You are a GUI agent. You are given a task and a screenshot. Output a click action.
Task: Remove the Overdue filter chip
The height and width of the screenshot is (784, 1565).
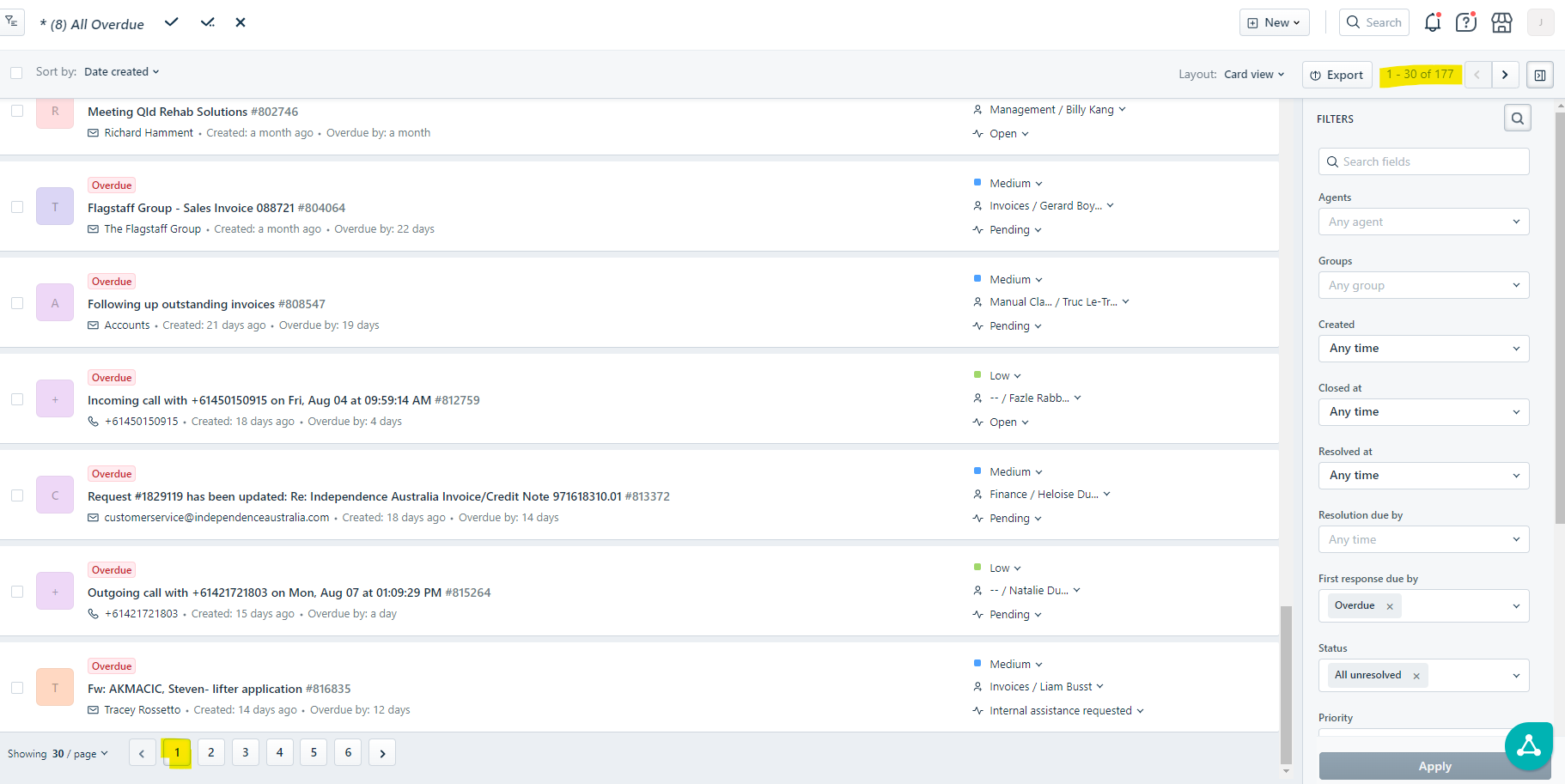point(1390,606)
